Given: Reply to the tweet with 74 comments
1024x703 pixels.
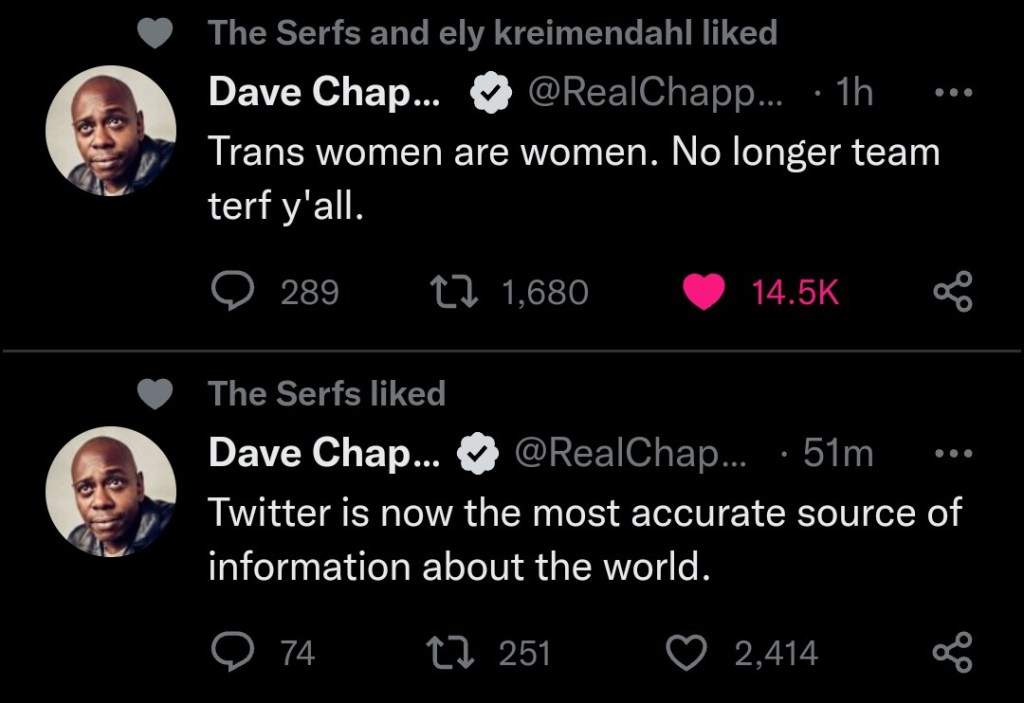Looking at the screenshot, I should (233, 653).
